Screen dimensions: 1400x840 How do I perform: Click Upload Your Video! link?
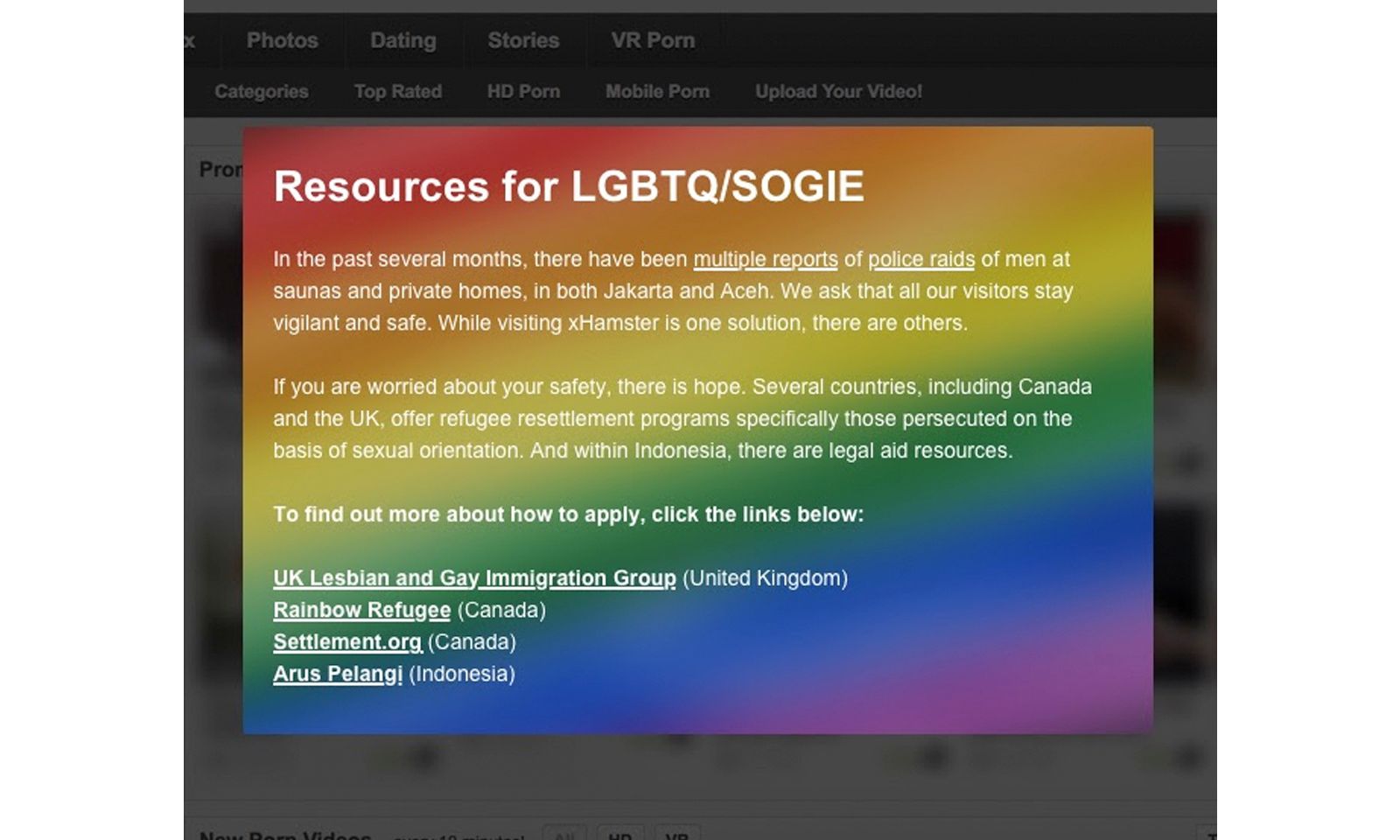point(838,91)
